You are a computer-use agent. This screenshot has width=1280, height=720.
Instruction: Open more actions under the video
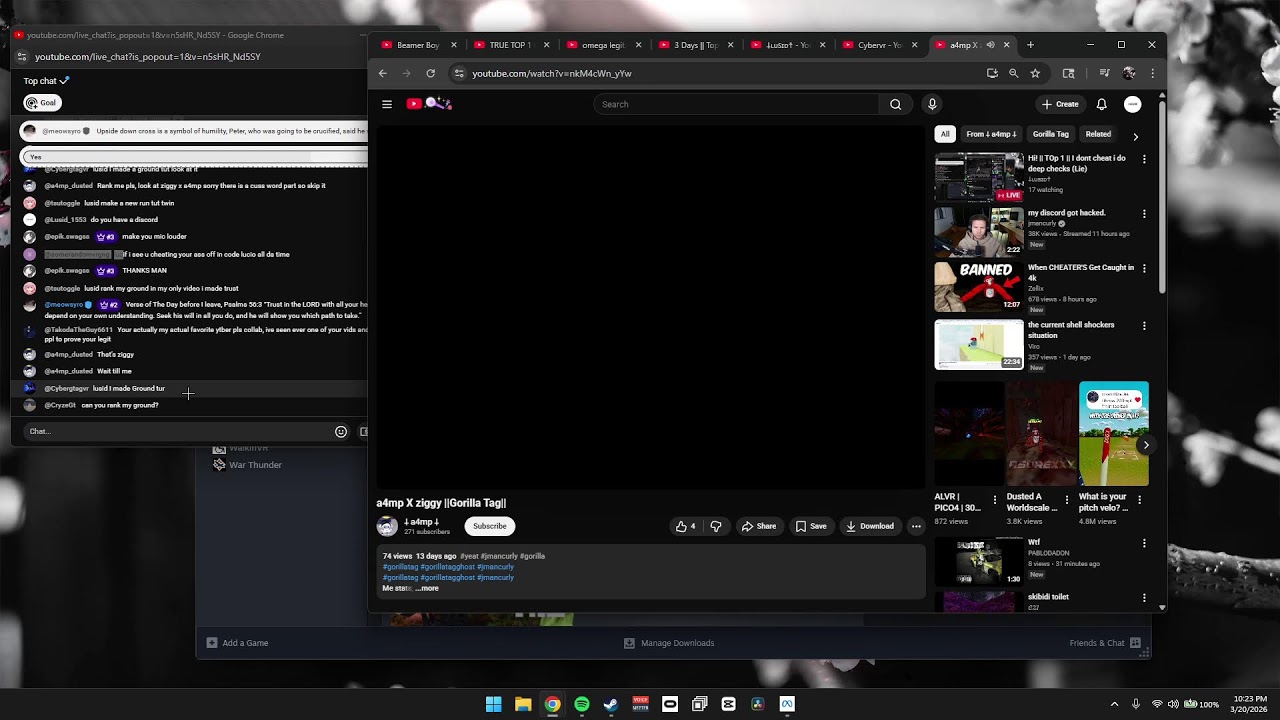(916, 526)
